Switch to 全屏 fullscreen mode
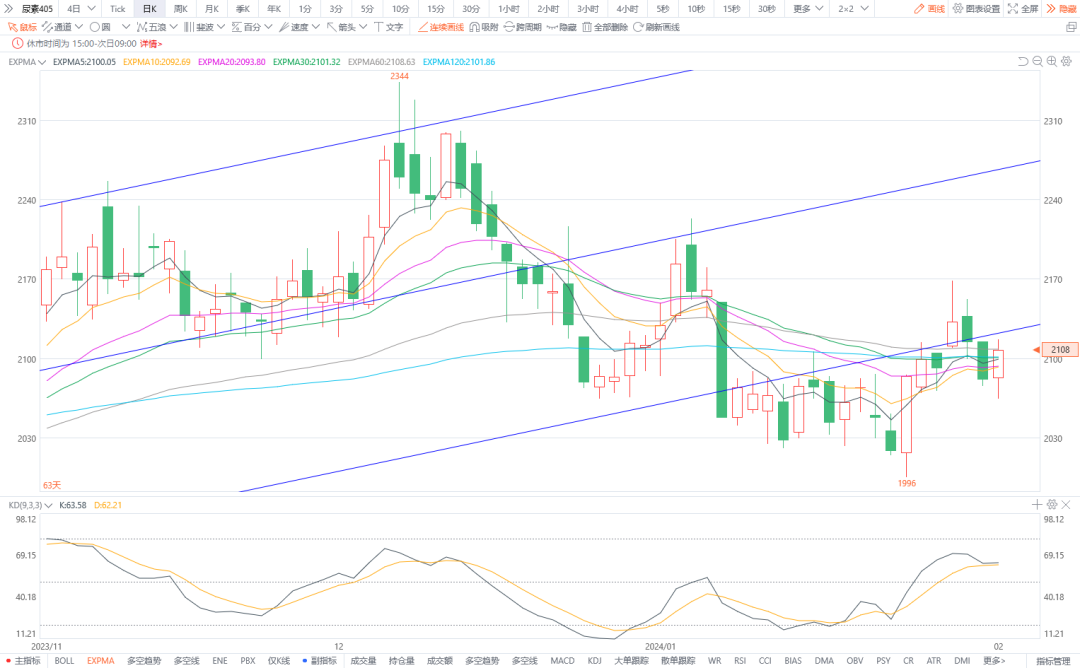 [x=1022, y=9]
